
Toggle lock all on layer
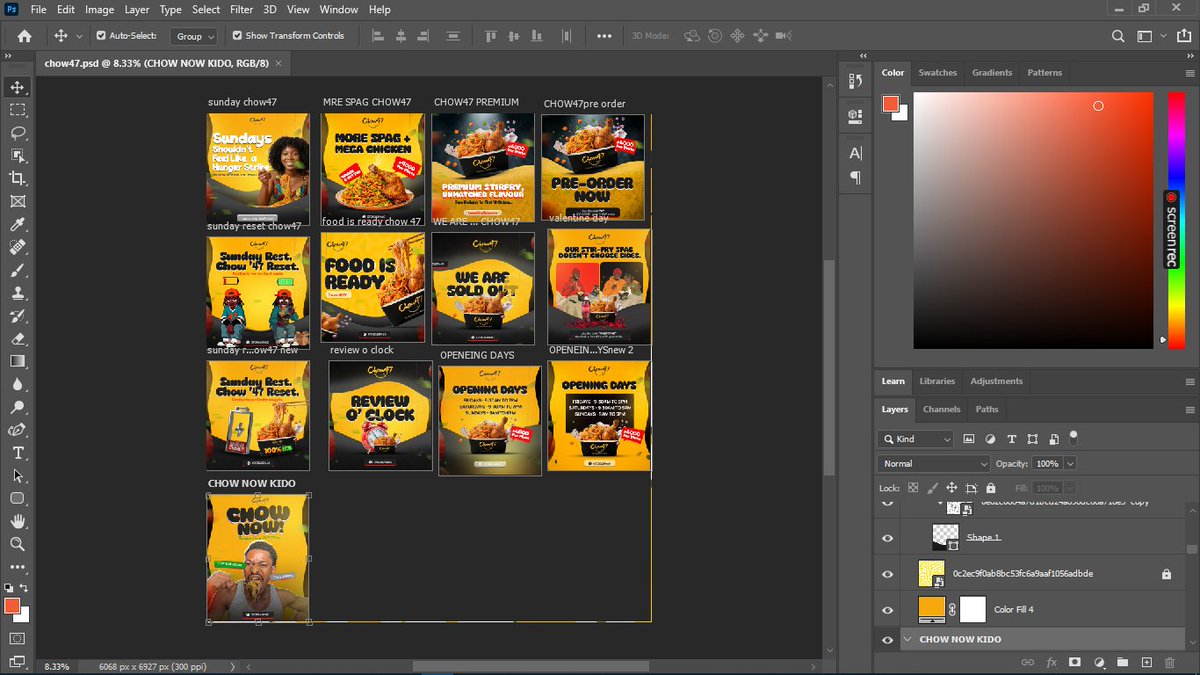pos(990,488)
